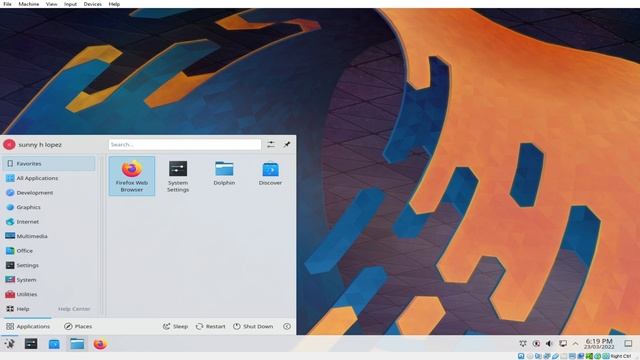Expand more leave options arrow
This screenshot has height=360, width=640.
click(x=287, y=326)
